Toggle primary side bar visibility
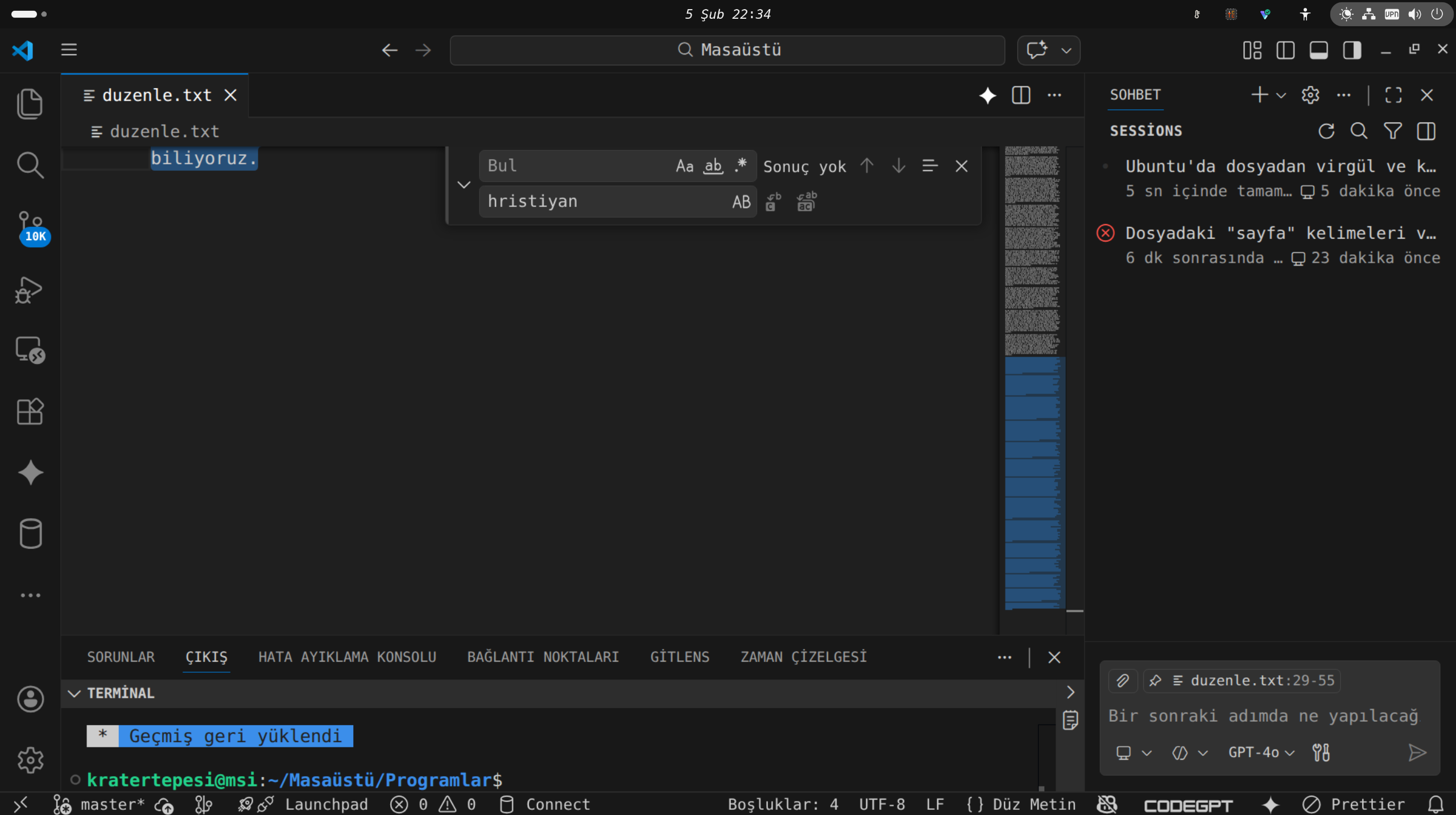The image size is (1456, 815). [1285, 50]
